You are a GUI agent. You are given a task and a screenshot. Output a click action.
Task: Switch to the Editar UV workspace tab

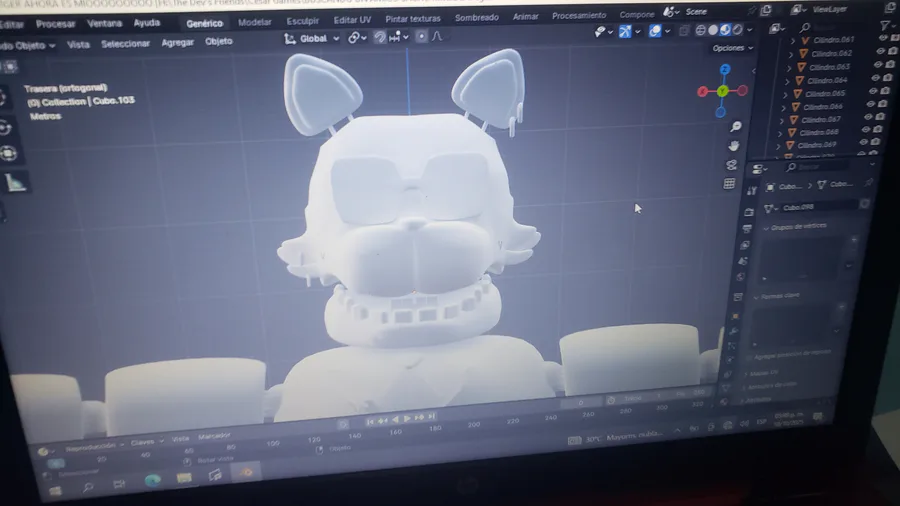[352, 20]
